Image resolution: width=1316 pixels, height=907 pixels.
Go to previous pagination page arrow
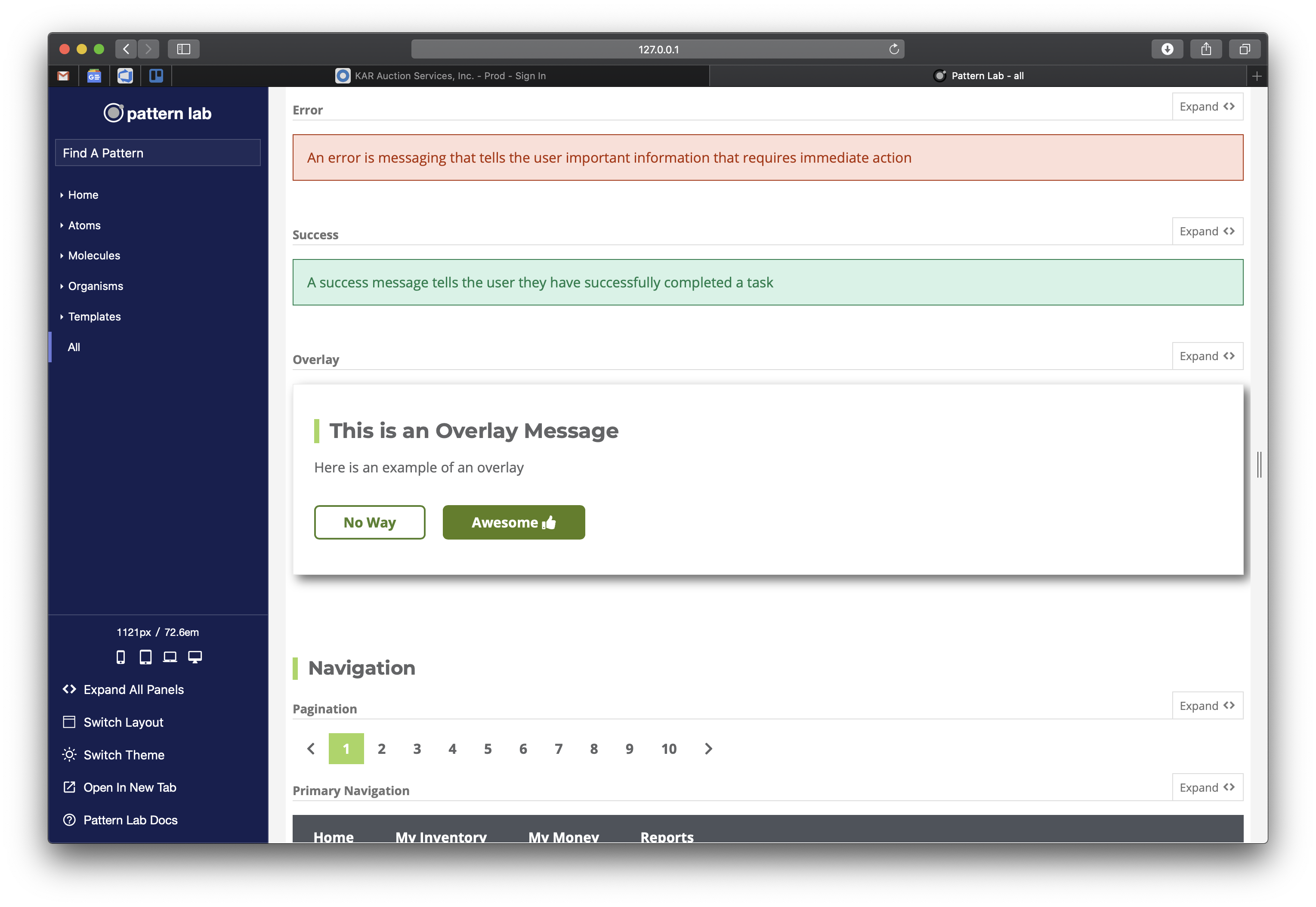(311, 748)
